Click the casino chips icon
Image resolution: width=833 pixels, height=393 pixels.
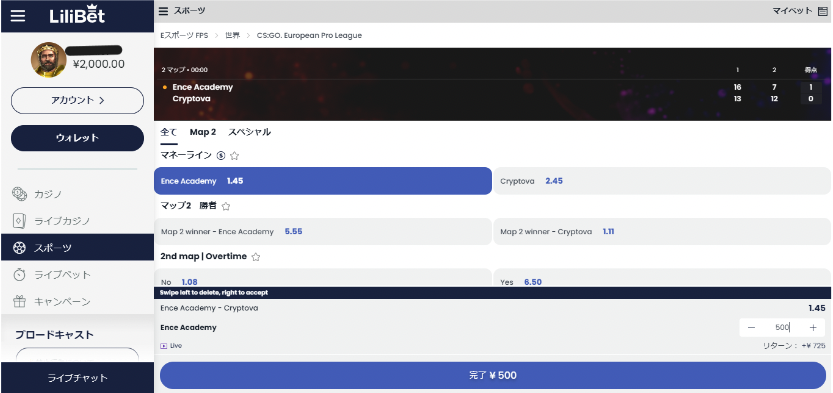(20, 194)
